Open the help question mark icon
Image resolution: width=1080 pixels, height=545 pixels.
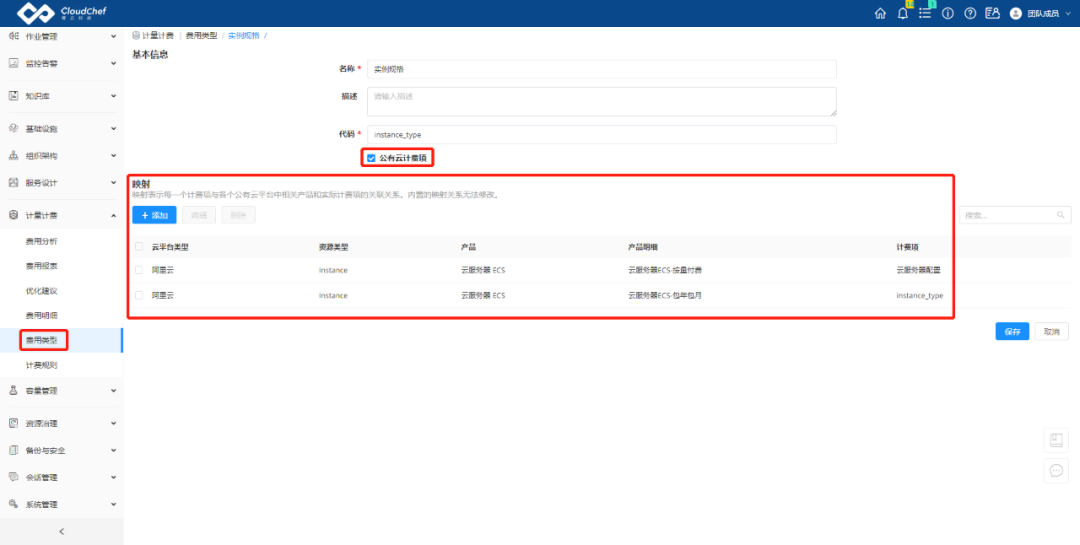pyautogui.click(x=970, y=13)
